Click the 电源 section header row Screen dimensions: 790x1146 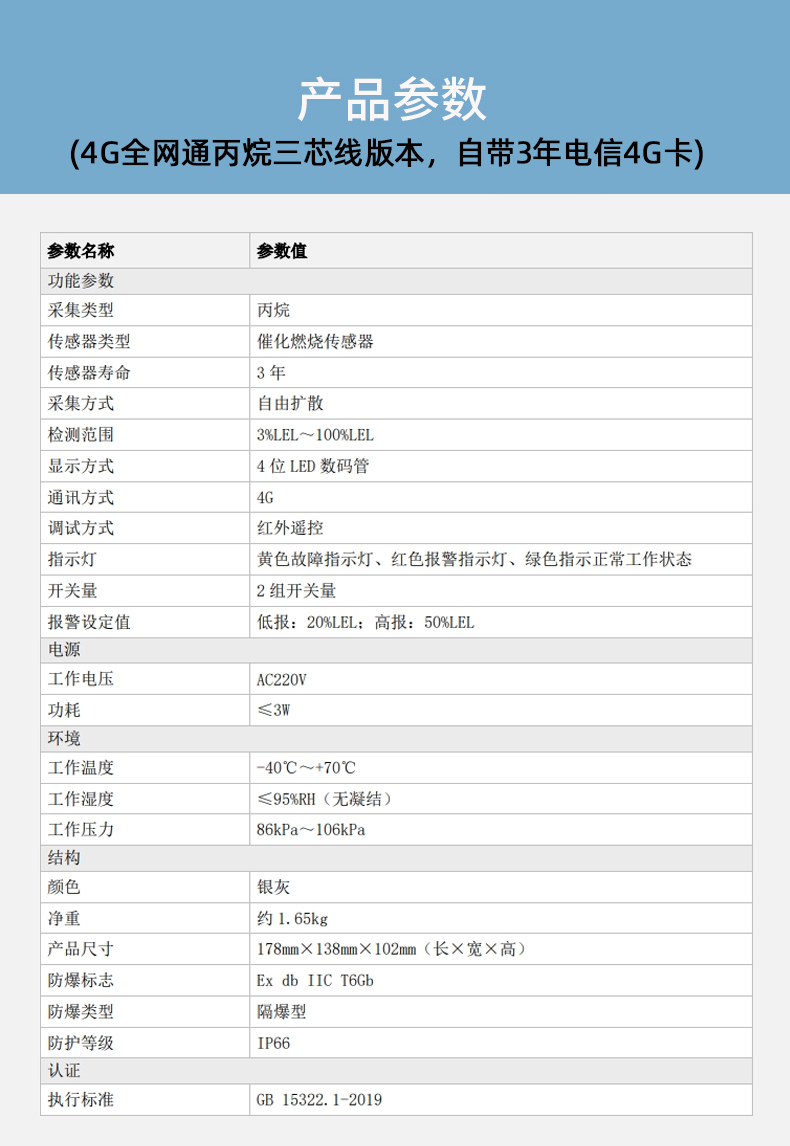click(x=64, y=650)
